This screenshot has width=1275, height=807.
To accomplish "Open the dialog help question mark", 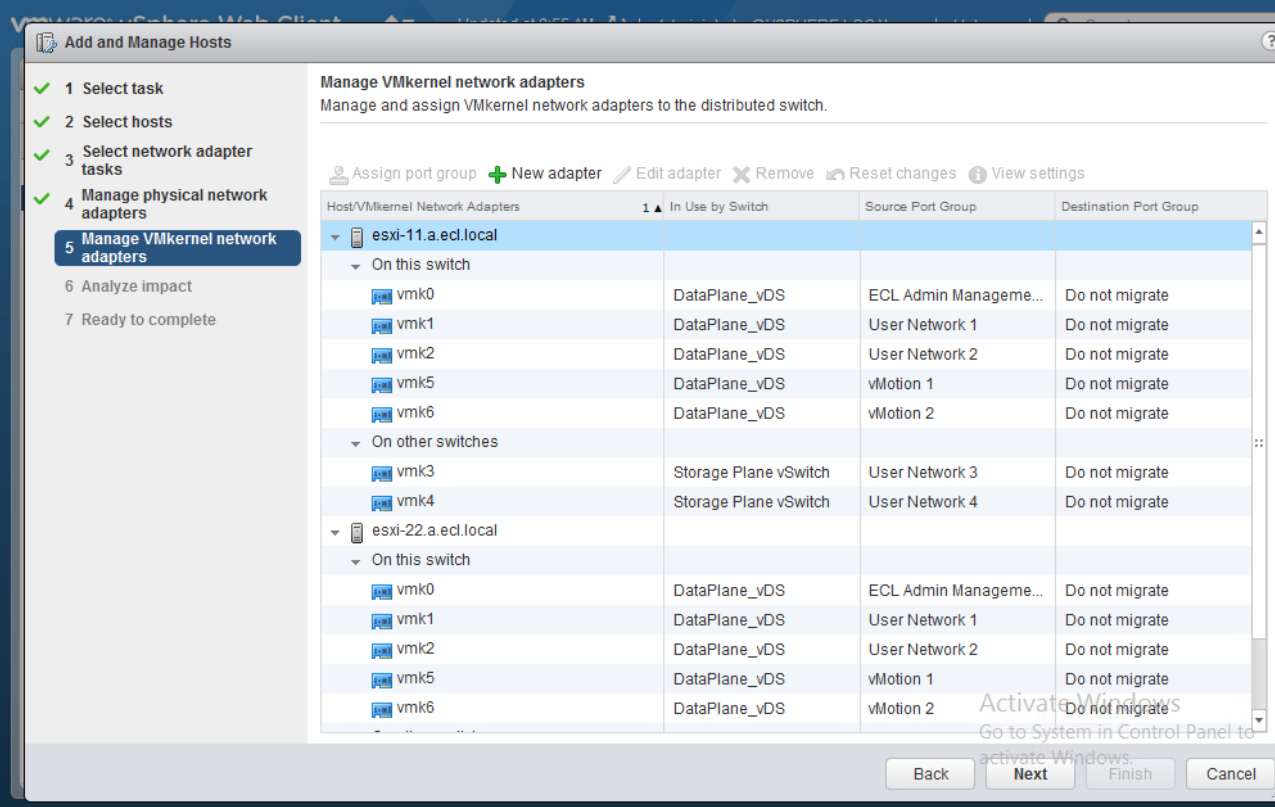I will [x=1268, y=42].
